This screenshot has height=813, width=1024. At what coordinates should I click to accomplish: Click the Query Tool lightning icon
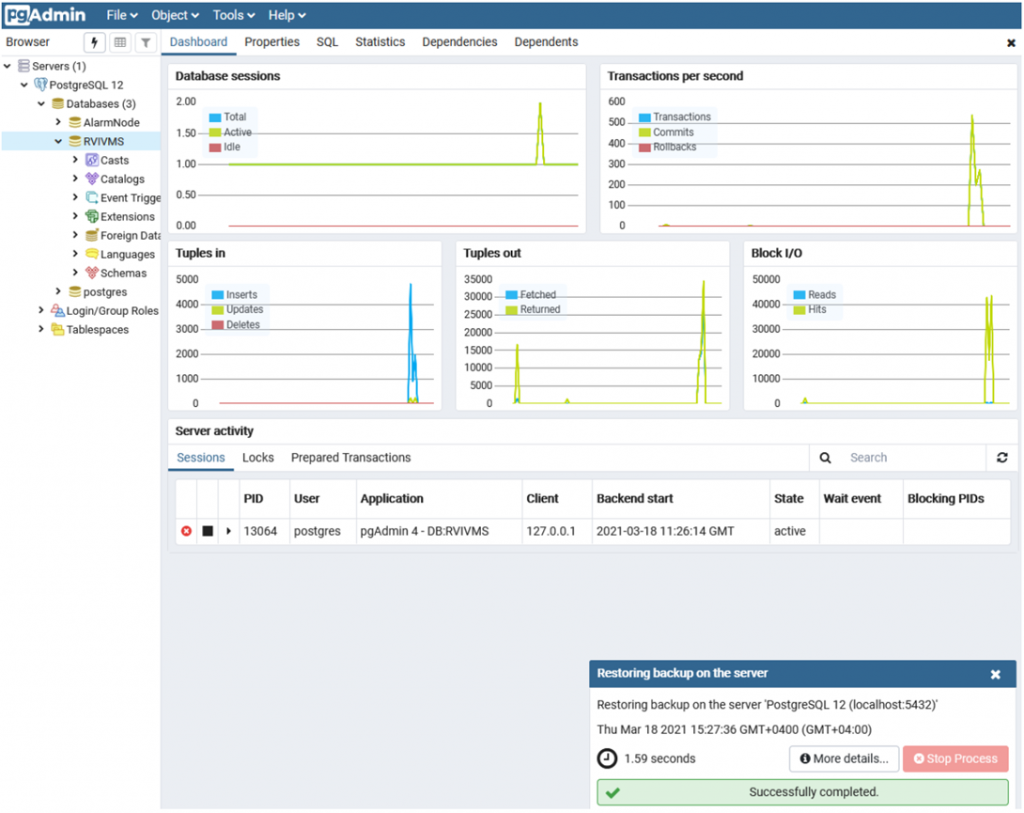coord(94,42)
